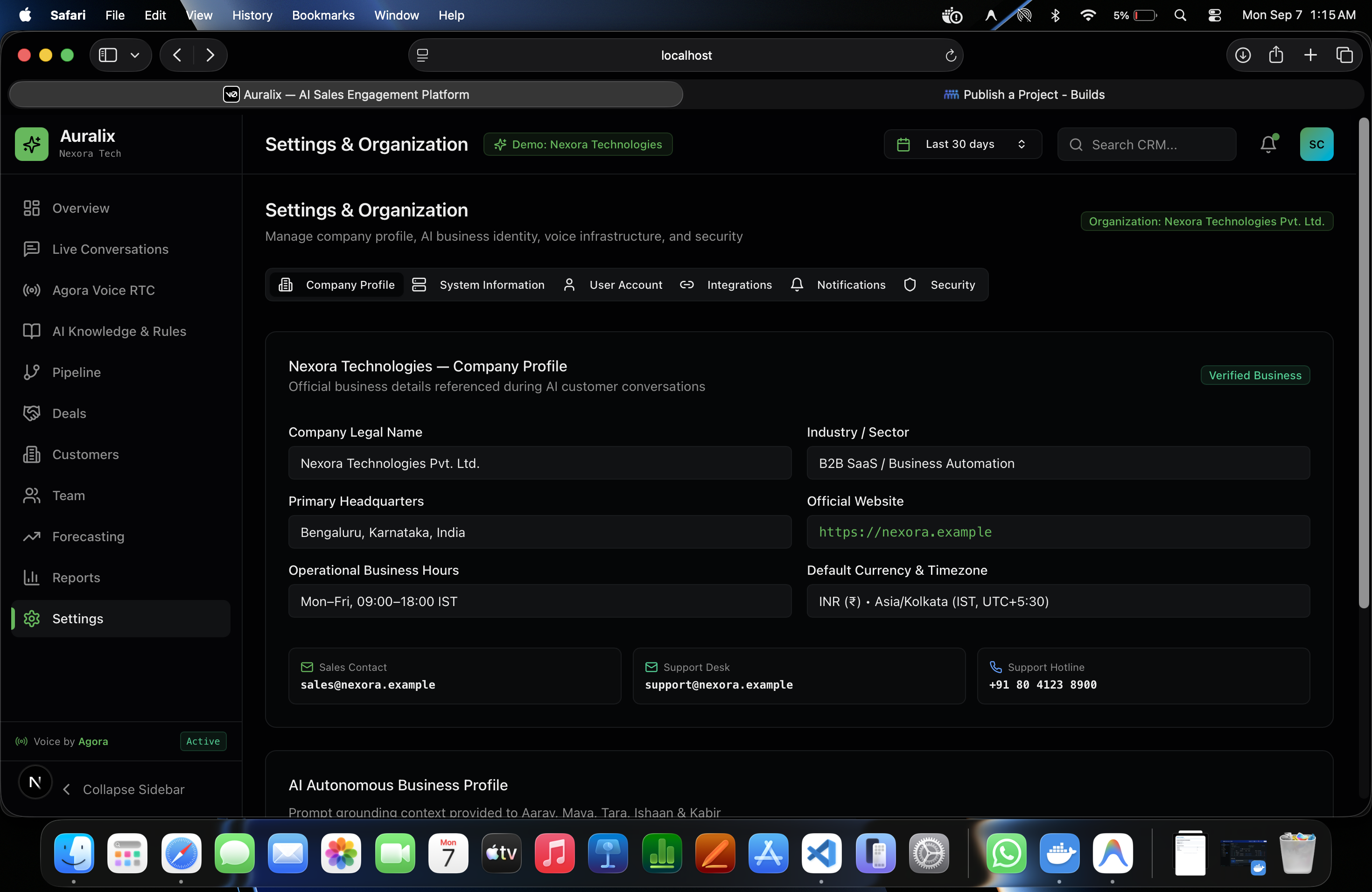This screenshot has height=892, width=1372.
Task: Reload the localhost page
Action: click(x=951, y=56)
